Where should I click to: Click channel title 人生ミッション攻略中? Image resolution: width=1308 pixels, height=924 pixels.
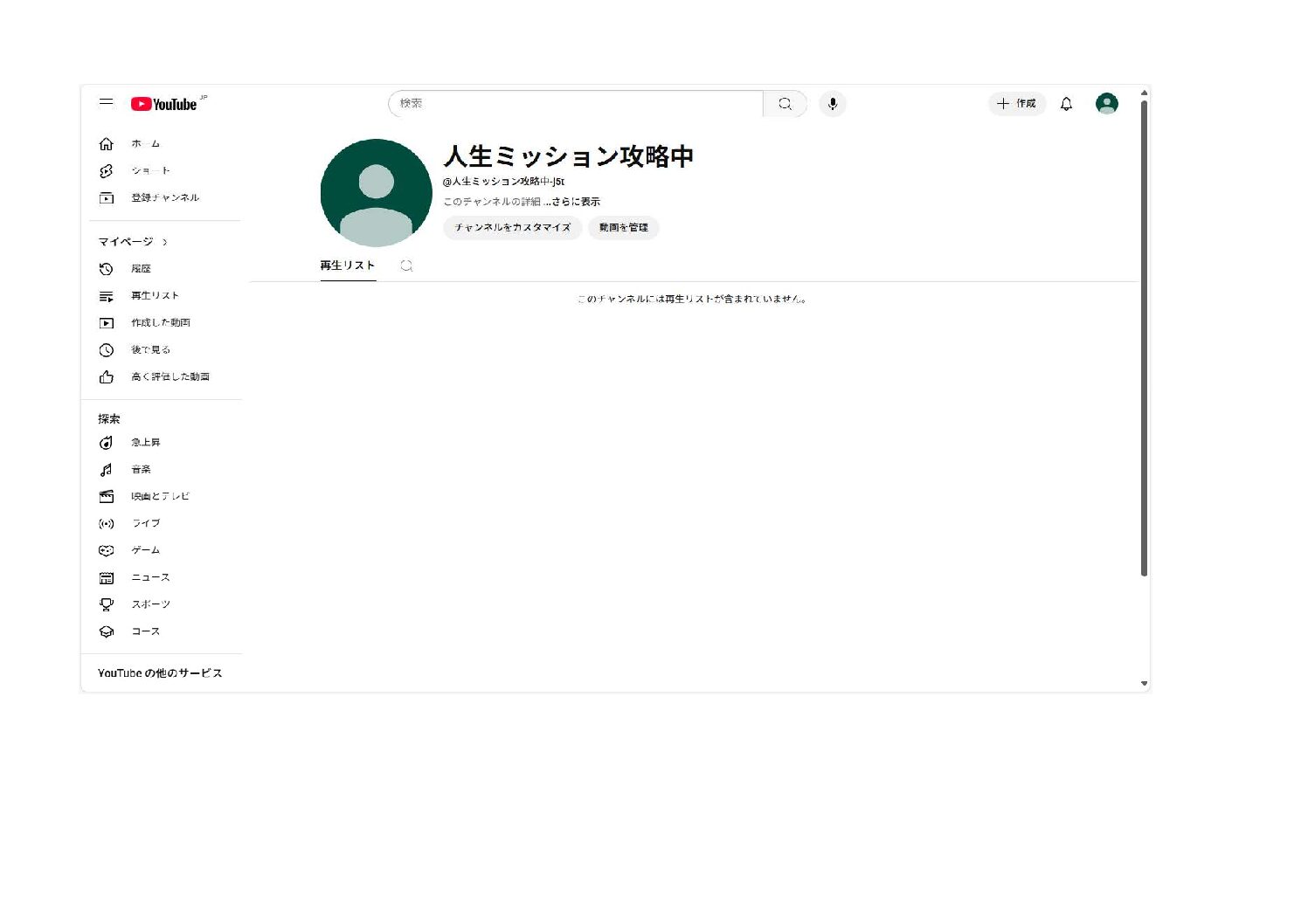pos(569,156)
